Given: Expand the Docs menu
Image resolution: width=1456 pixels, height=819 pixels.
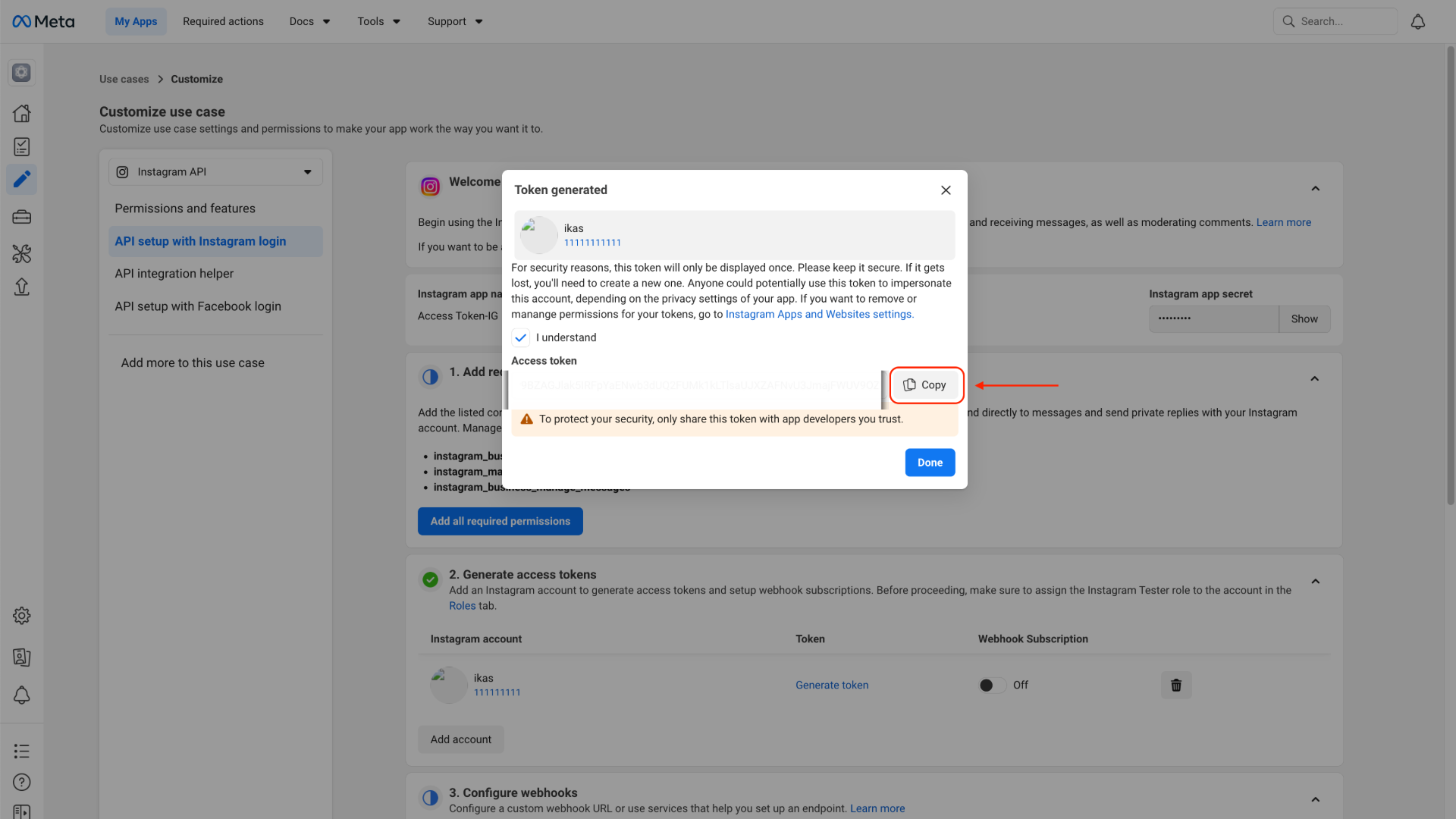Looking at the screenshot, I should pos(309,21).
